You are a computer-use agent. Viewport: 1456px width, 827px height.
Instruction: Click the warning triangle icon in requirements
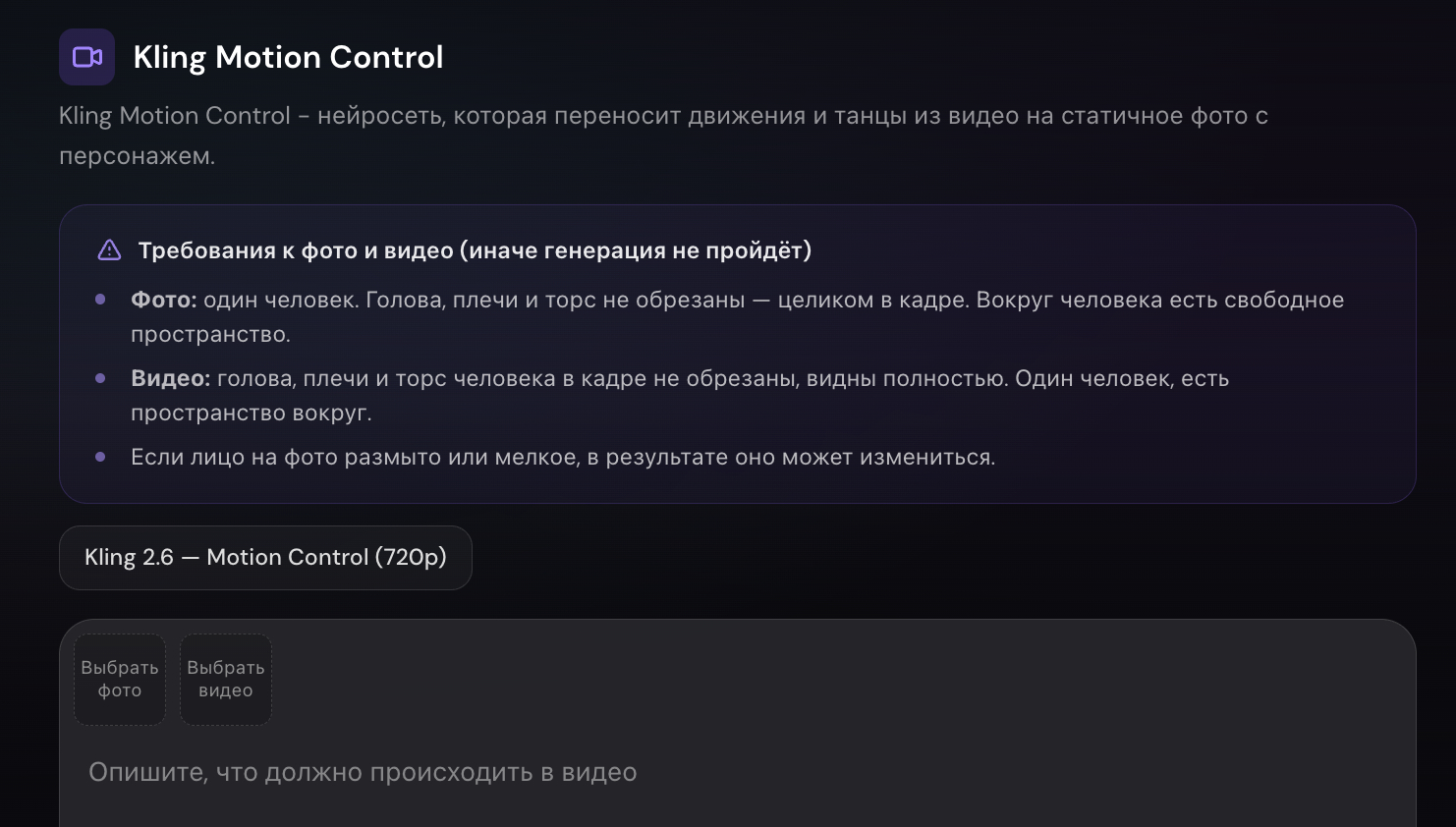tap(109, 250)
